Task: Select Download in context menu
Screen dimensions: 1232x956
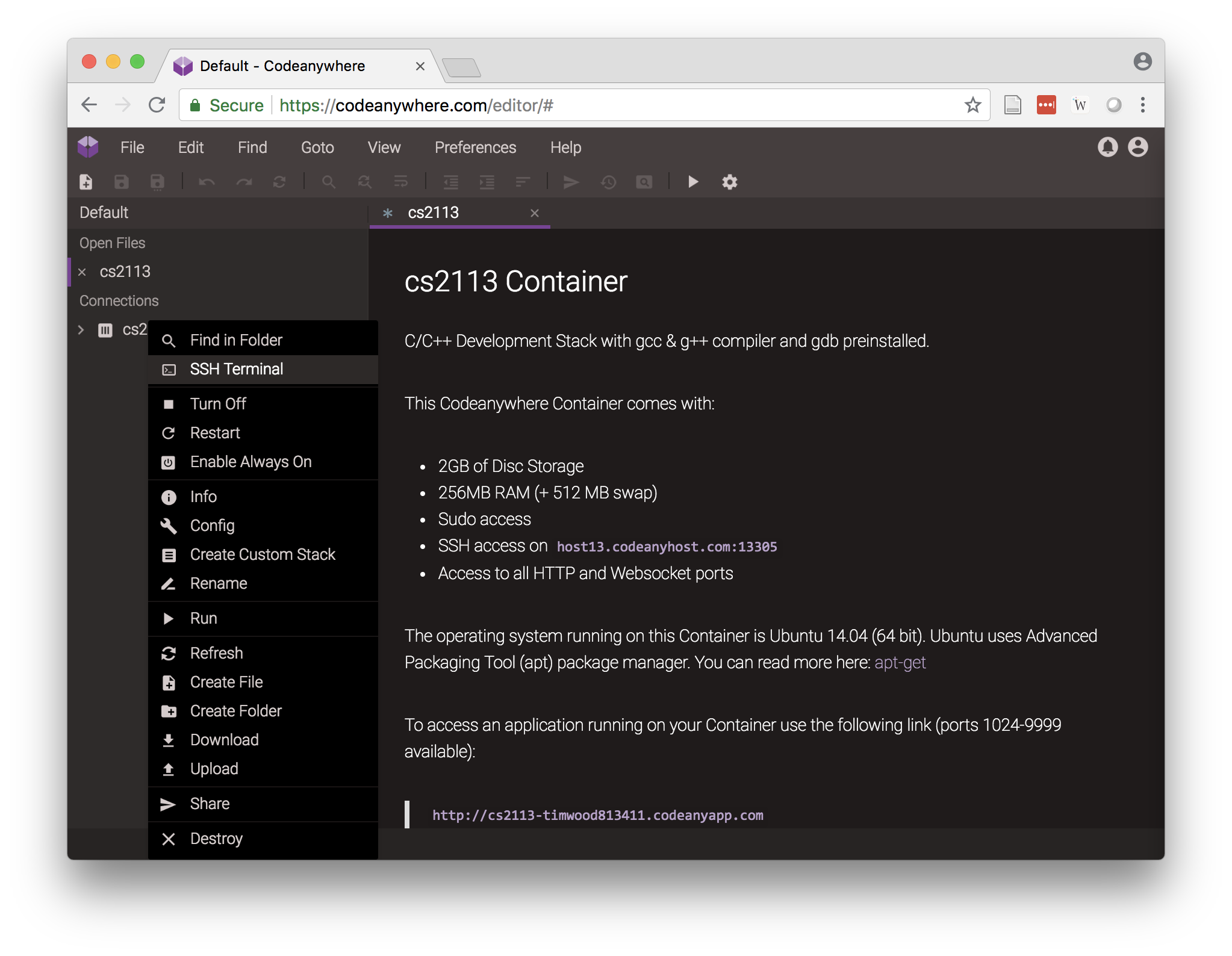Action: point(263,740)
